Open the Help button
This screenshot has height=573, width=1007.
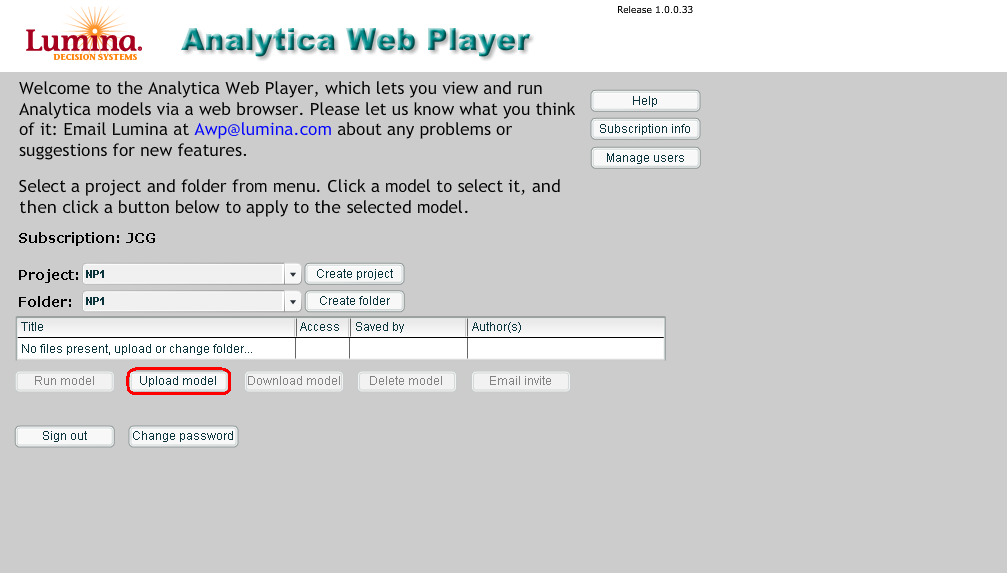click(x=645, y=101)
